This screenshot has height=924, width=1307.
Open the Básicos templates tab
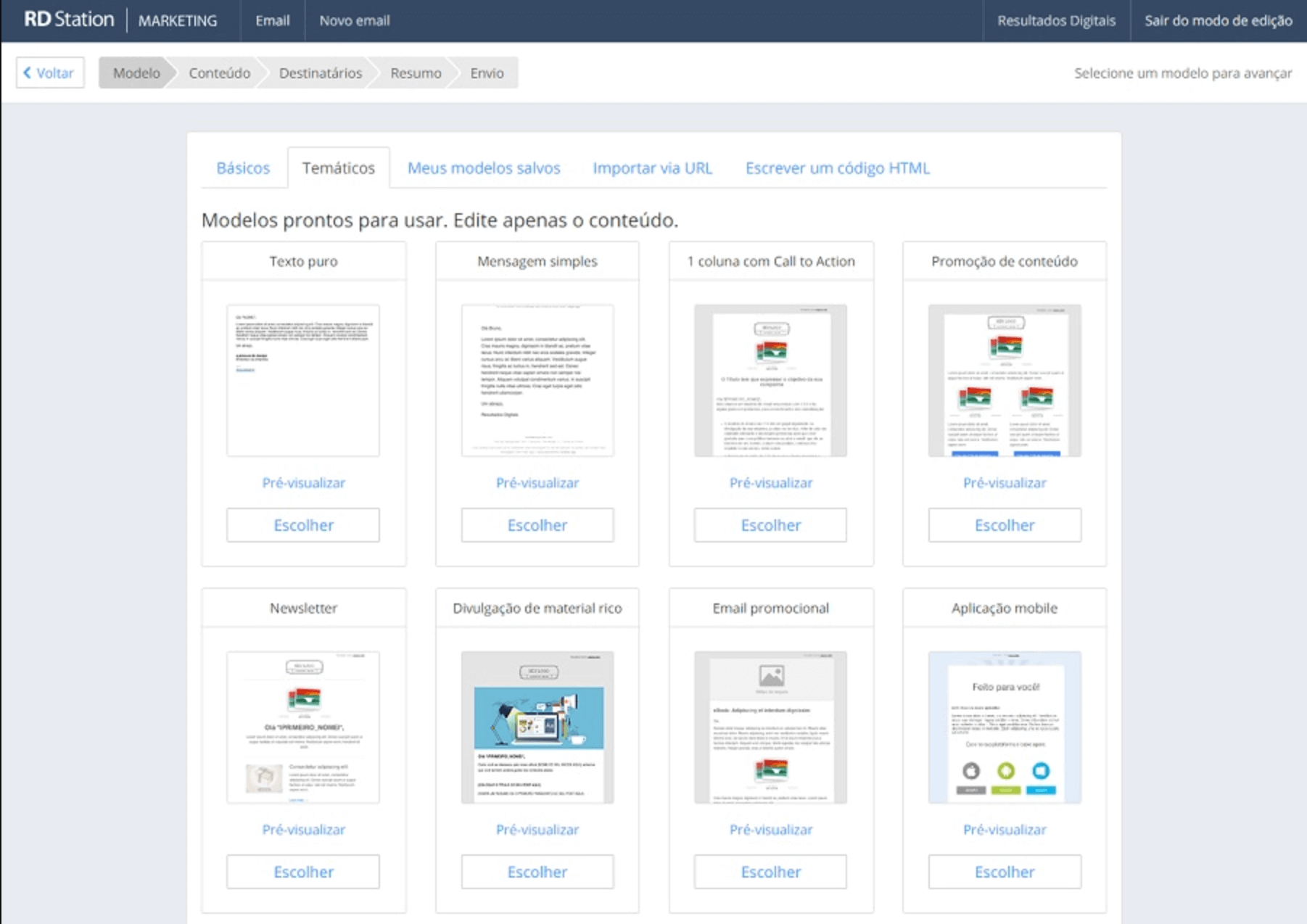point(243,168)
